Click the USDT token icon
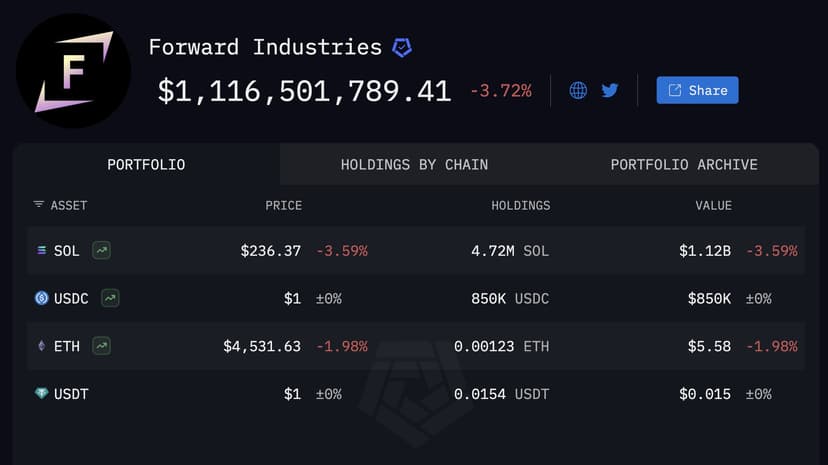828x465 pixels. coord(41,394)
